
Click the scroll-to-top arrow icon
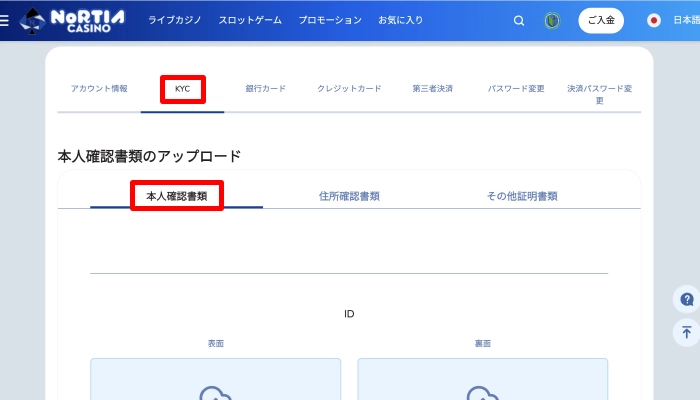pyautogui.click(x=687, y=332)
